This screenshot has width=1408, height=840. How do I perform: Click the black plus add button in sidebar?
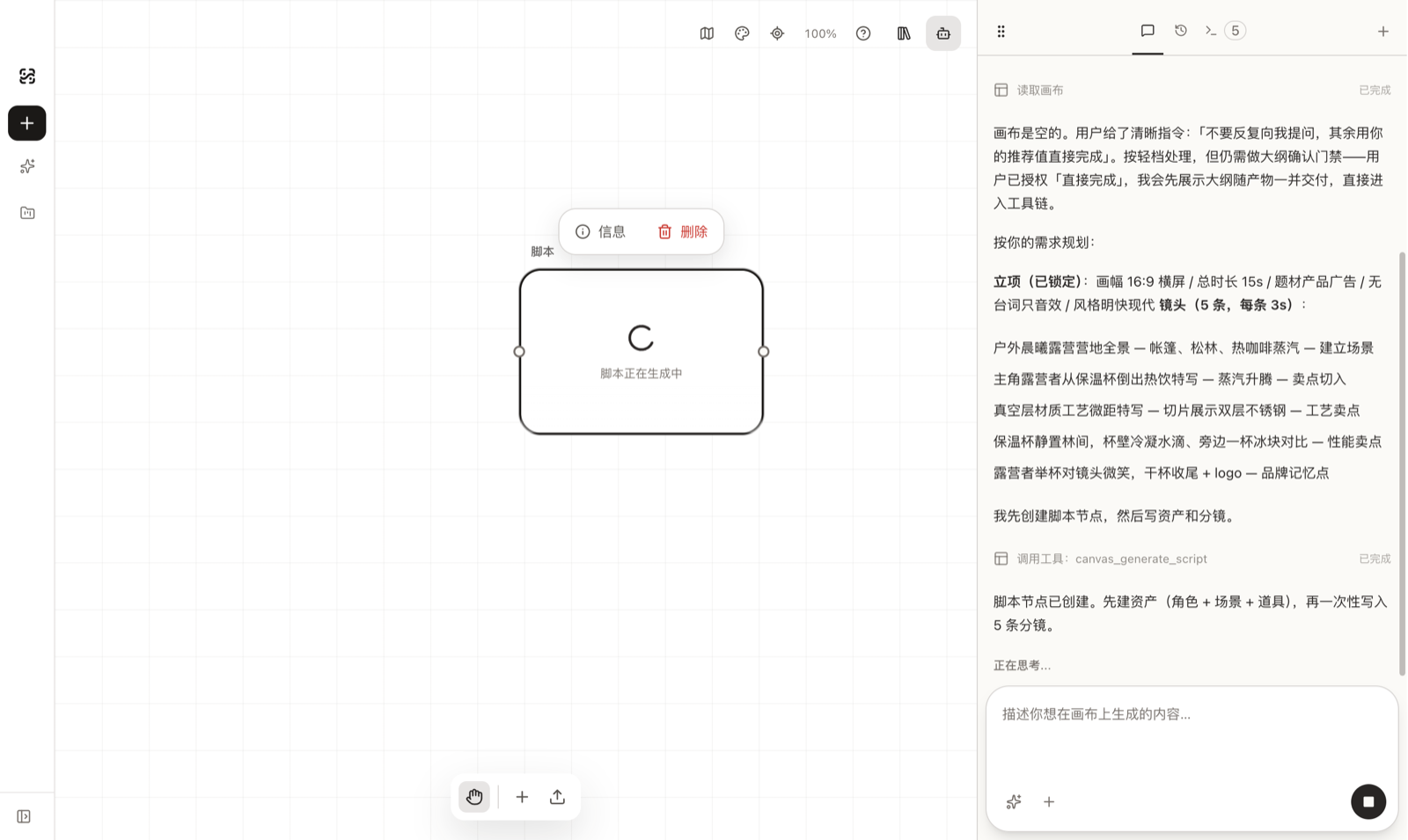tap(27, 123)
